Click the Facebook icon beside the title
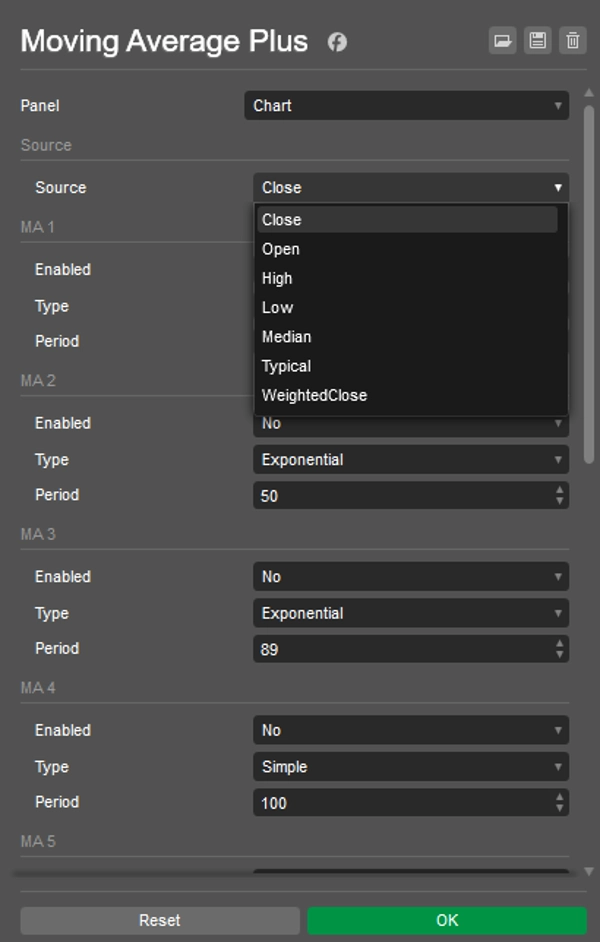The image size is (600, 942). click(x=337, y=42)
